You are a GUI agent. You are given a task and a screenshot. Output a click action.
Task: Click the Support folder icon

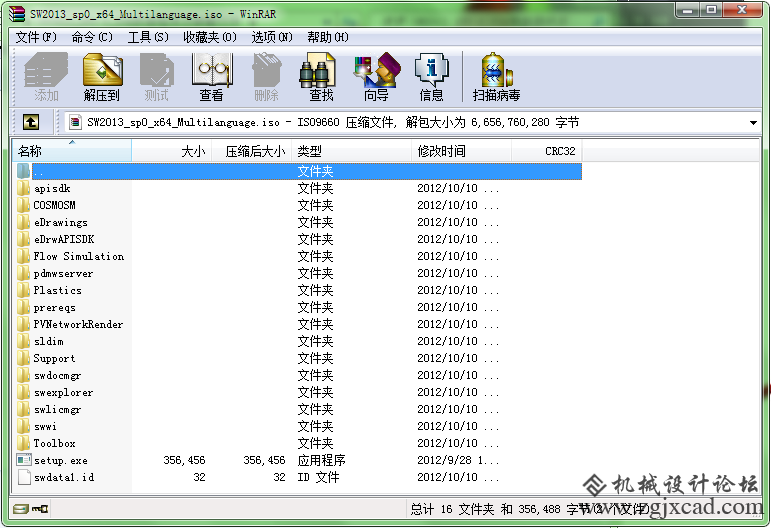[x=24, y=358]
